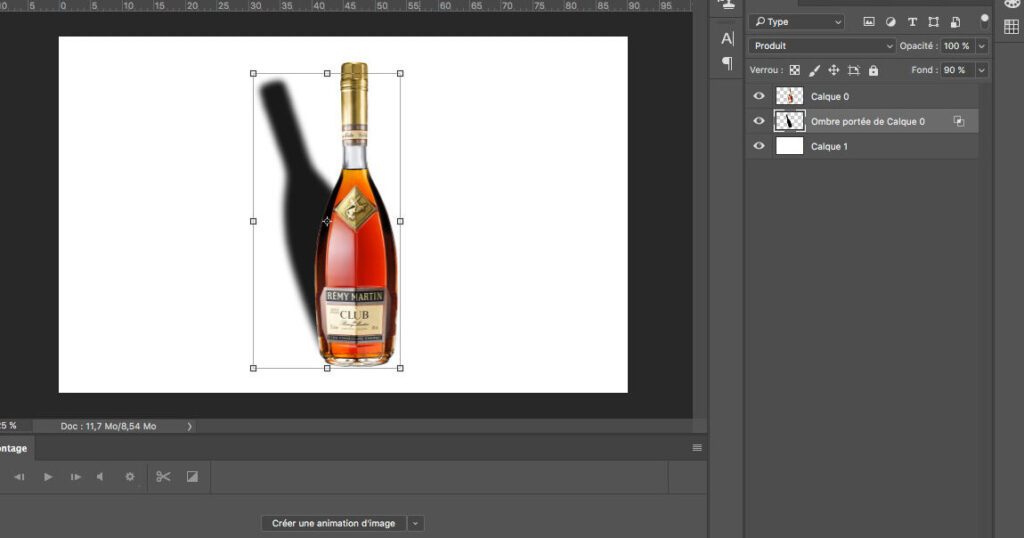The image size is (1024, 538).
Task: Click the bottom-left transform handle
Action: click(253, 368)
